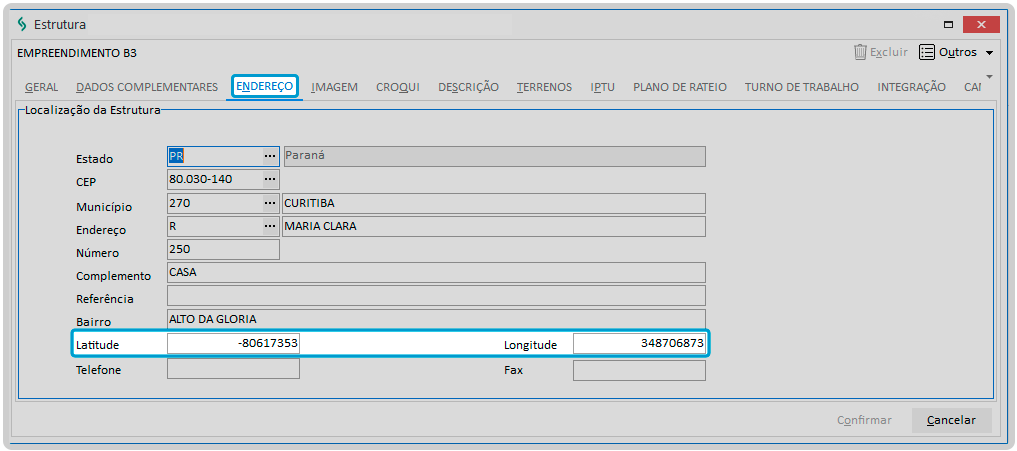
Task: Switch to the GERAL tab
Action: coord(42,87)
